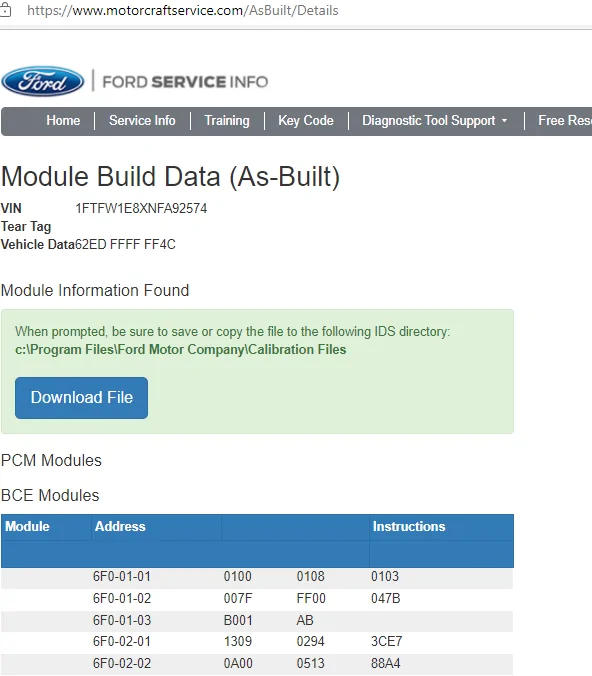Click the Ford Service Info title text

coord(185,82)
